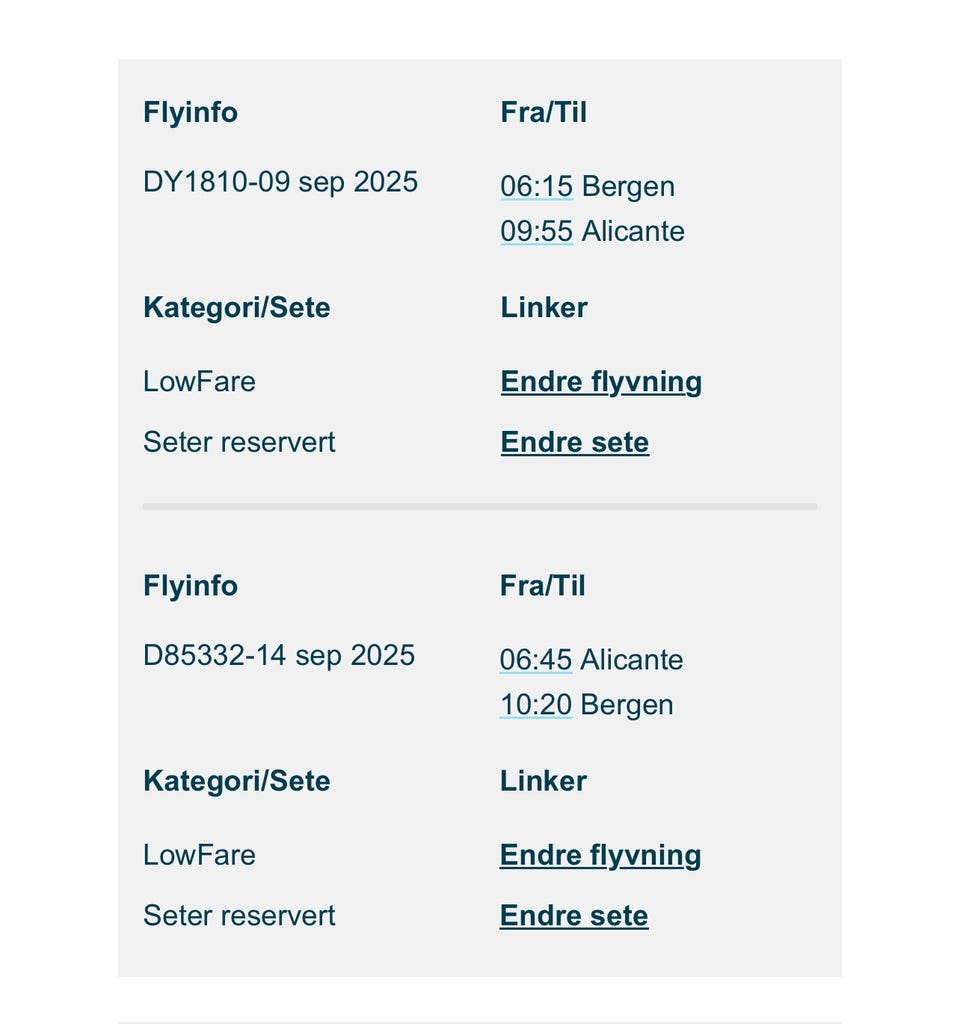Select the 06:45 Alicante departure time
The image size is (960, 1024).
click(x=536, y=659)
